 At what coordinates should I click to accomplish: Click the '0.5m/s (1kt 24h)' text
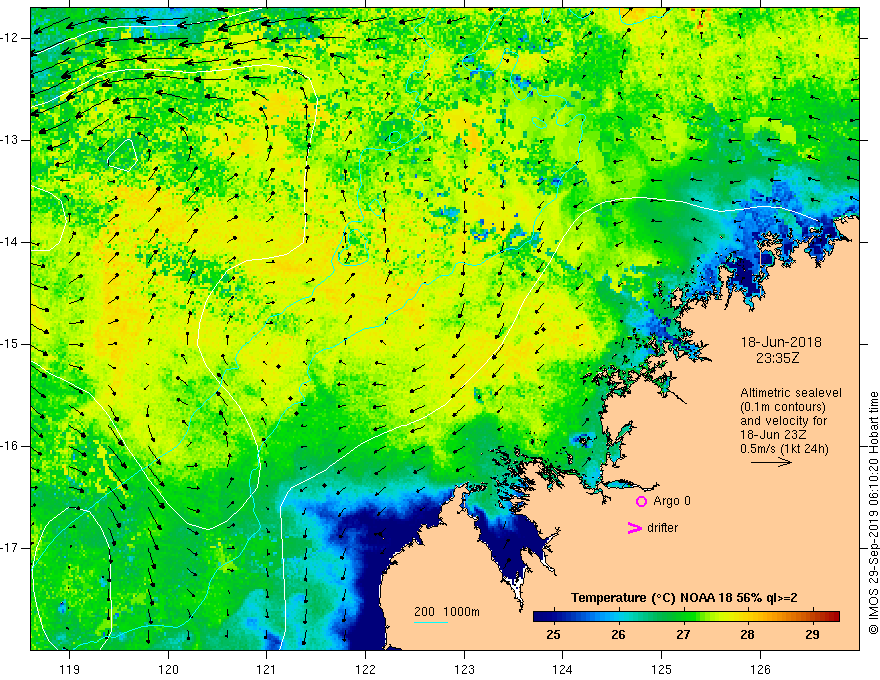(784, 449)
